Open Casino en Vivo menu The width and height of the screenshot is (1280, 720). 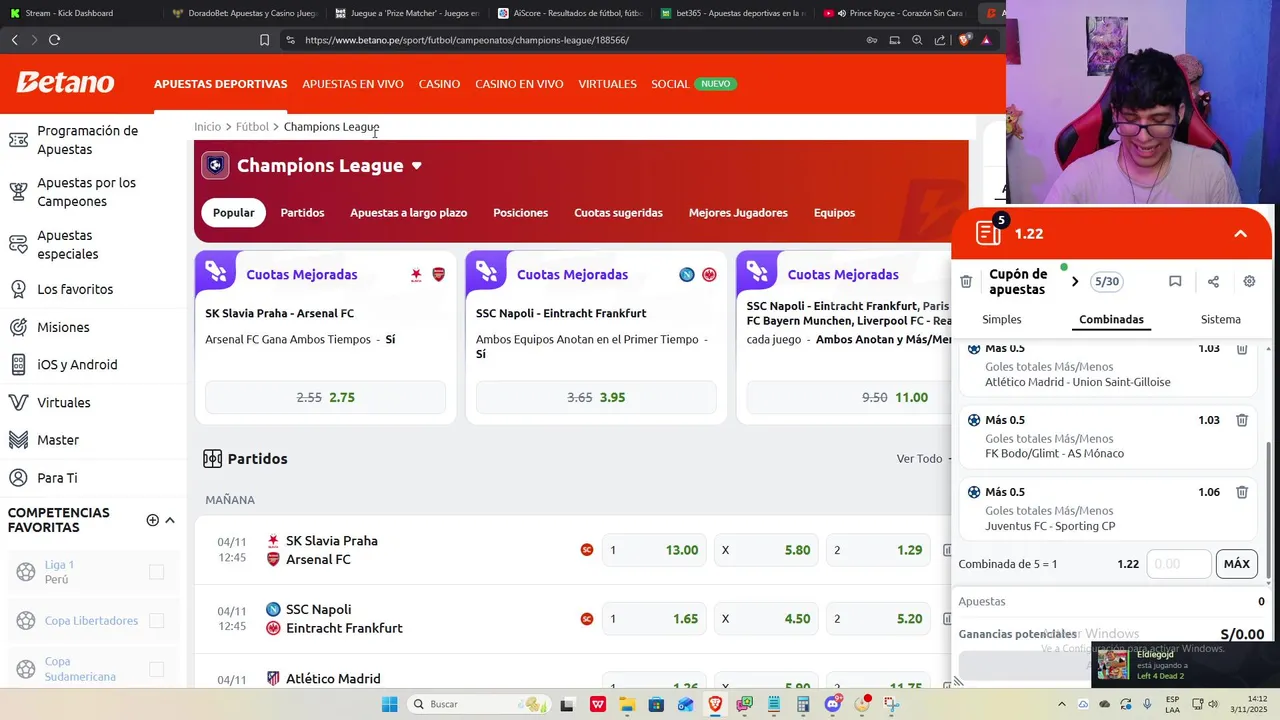[519, 84]
